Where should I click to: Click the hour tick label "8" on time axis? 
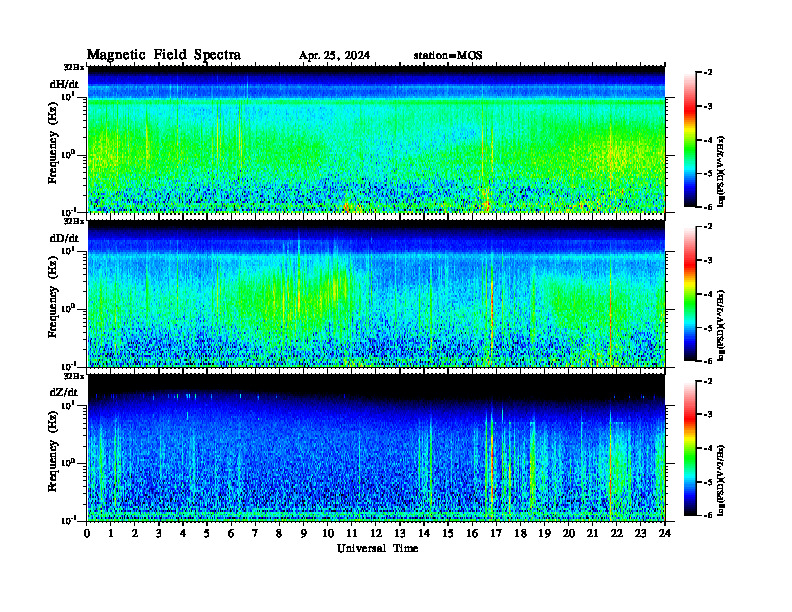tap(279, 534)
